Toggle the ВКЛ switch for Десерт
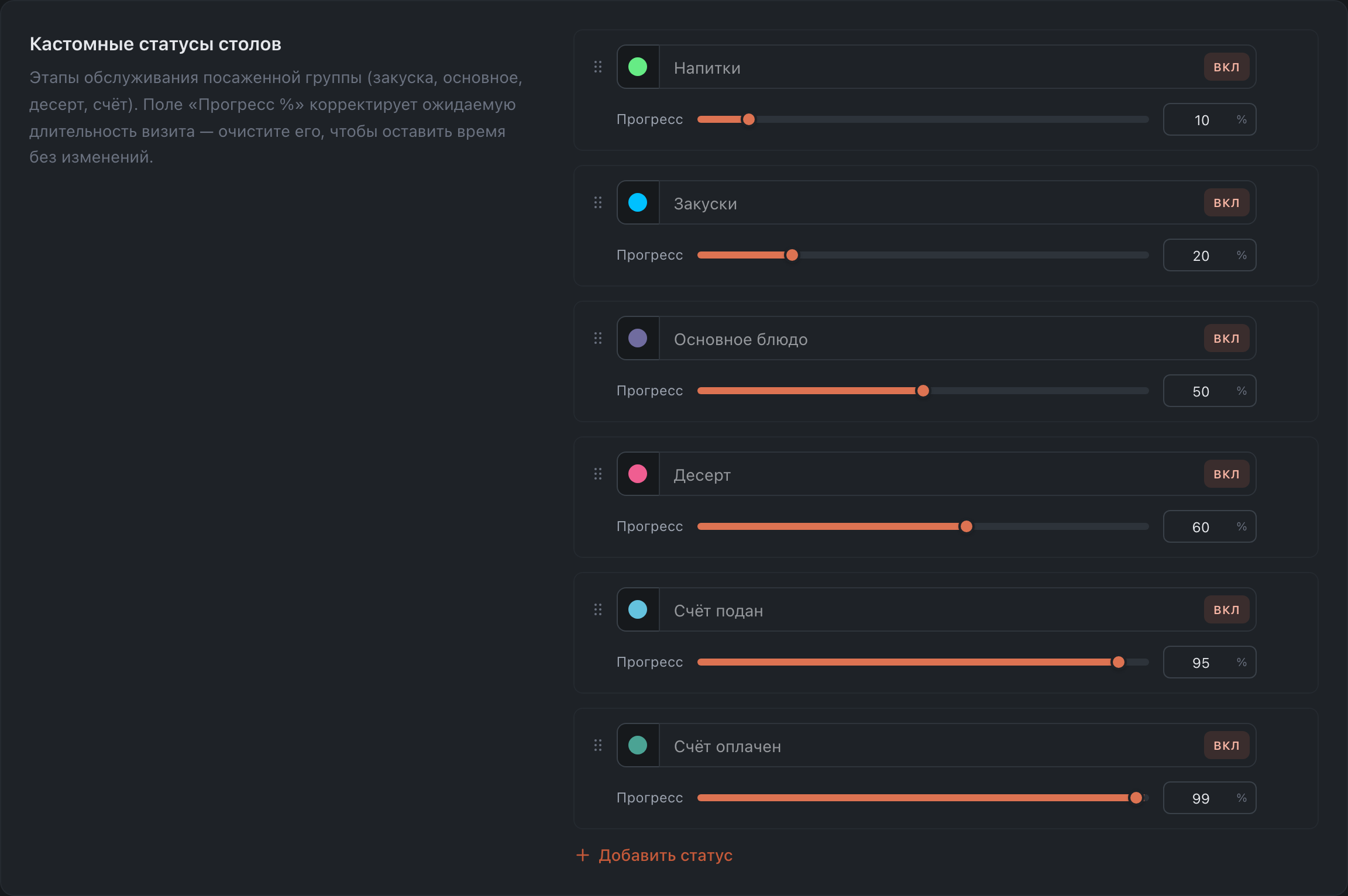Viewport: 1348px width, 896px height. coord(1226,474)
